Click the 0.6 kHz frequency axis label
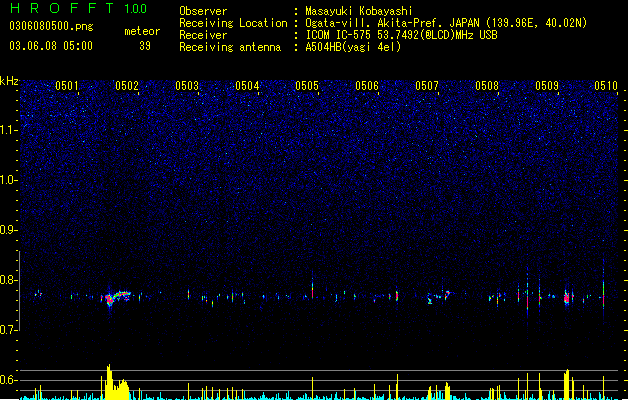 (9, 380)
